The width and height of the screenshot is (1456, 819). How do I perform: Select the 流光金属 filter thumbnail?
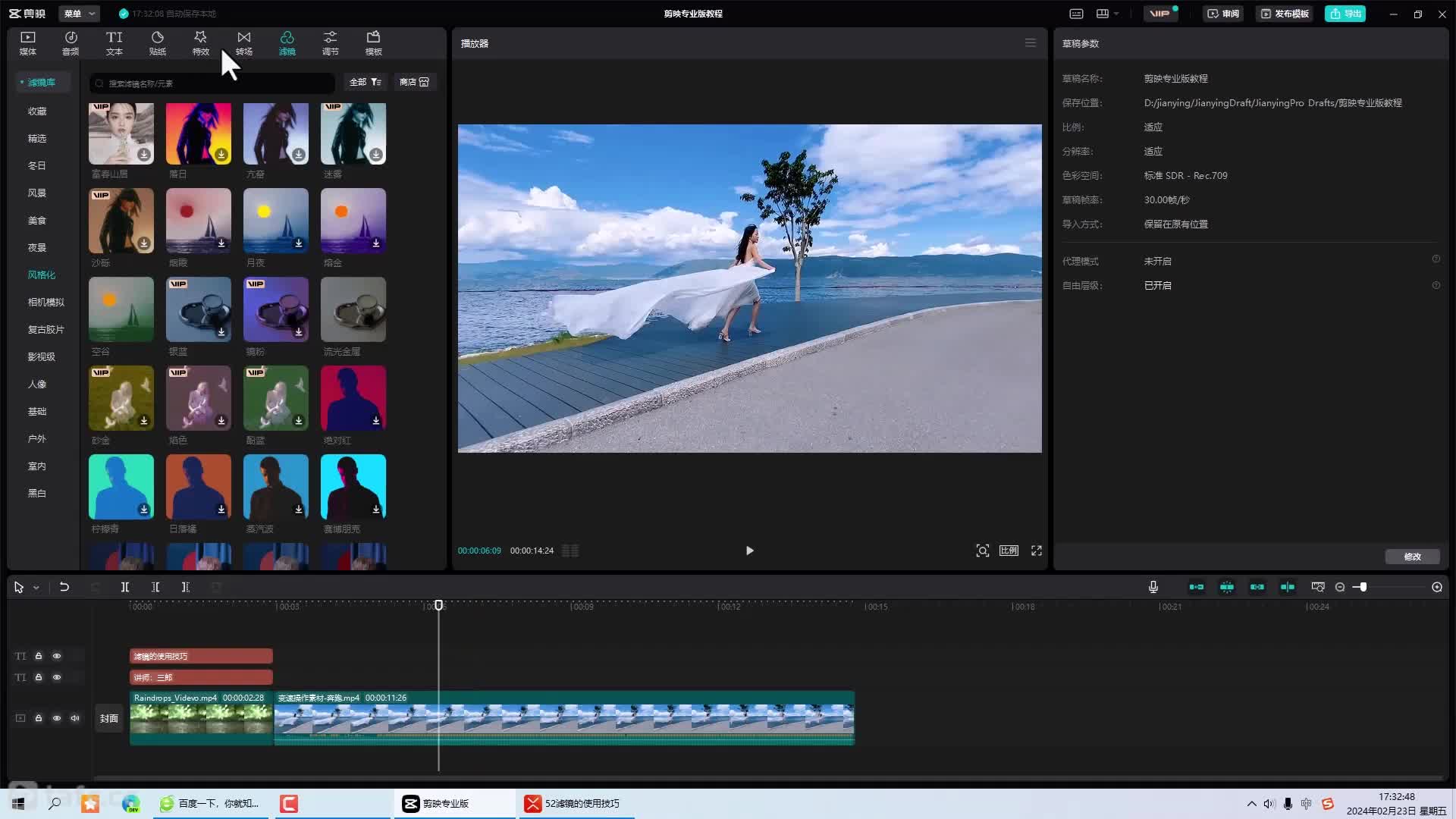click(x=353, y=309)
